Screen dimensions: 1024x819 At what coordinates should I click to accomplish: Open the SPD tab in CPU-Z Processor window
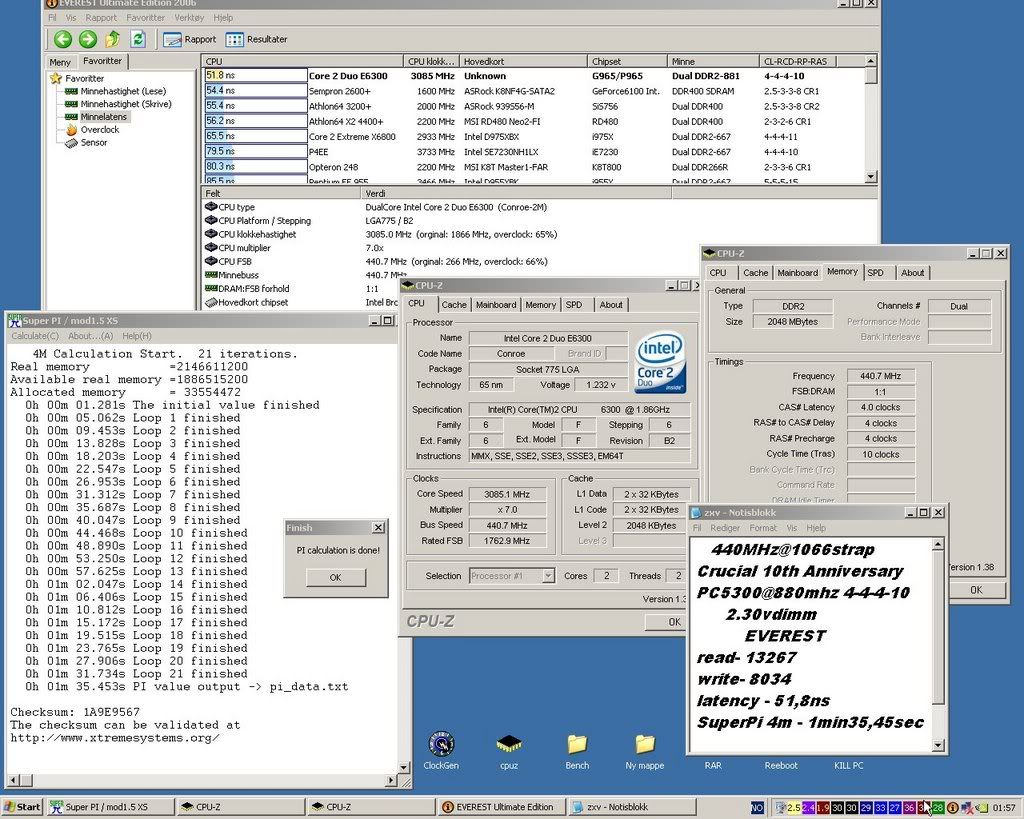(574, 305)
